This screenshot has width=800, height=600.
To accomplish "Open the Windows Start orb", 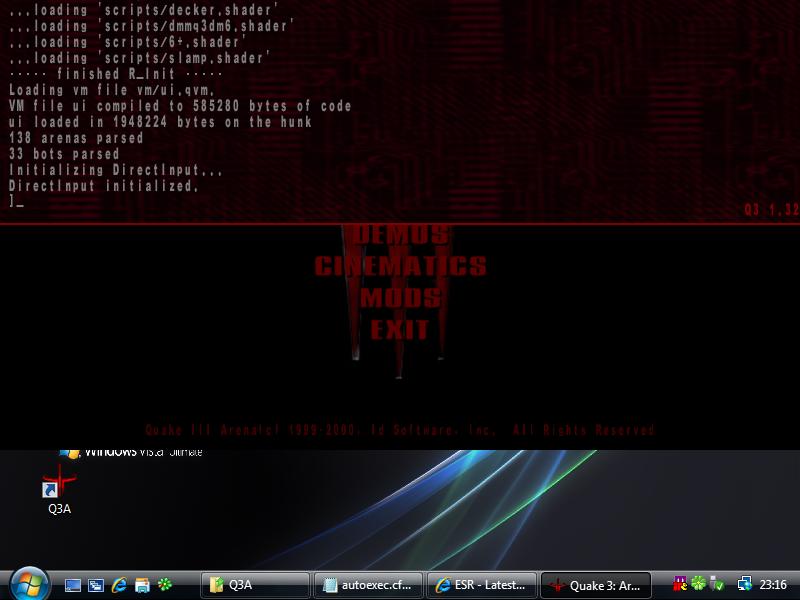I will click(x=28, y=583).
